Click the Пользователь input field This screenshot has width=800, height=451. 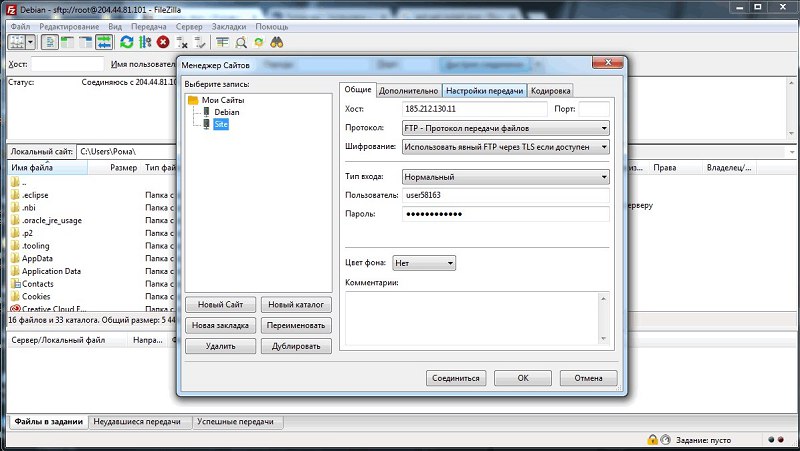(506, 195)
